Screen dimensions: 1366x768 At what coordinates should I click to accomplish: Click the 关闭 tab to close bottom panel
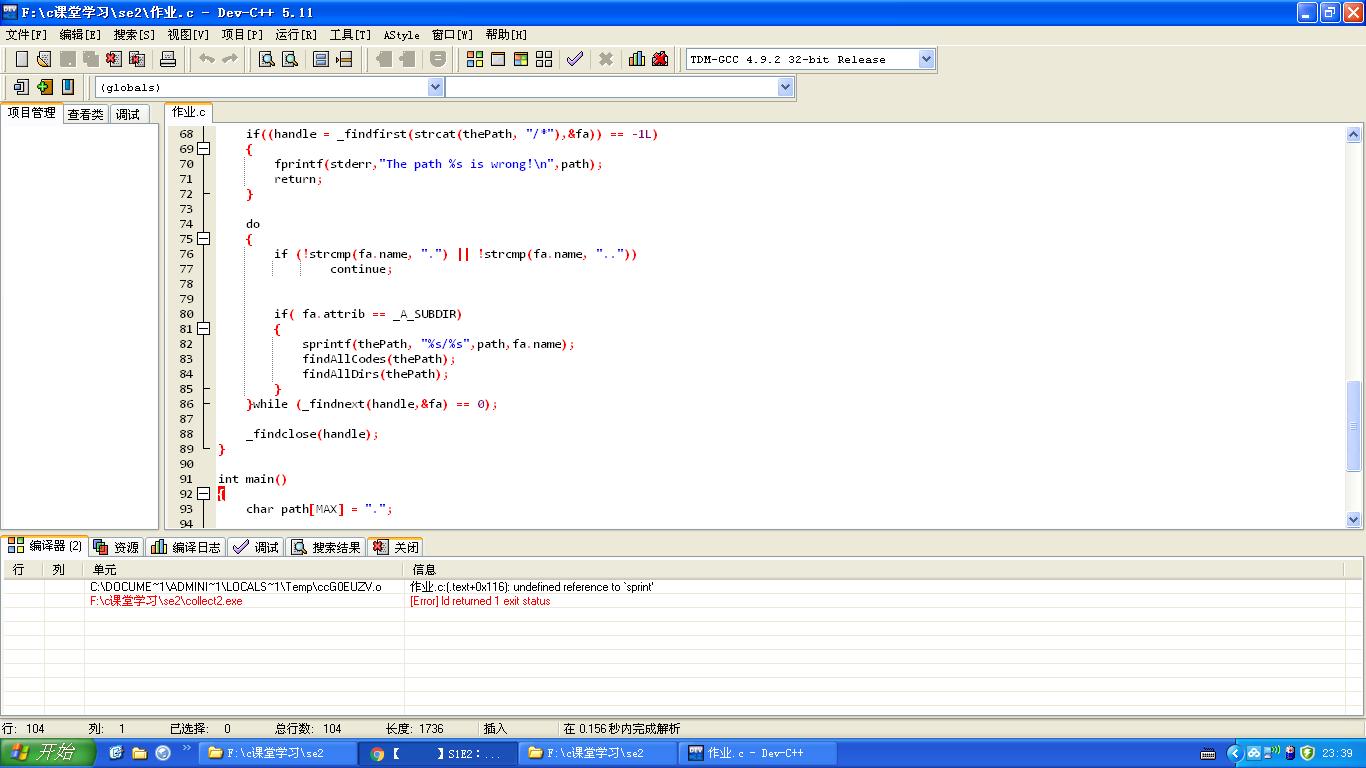[x=396, y=547]
